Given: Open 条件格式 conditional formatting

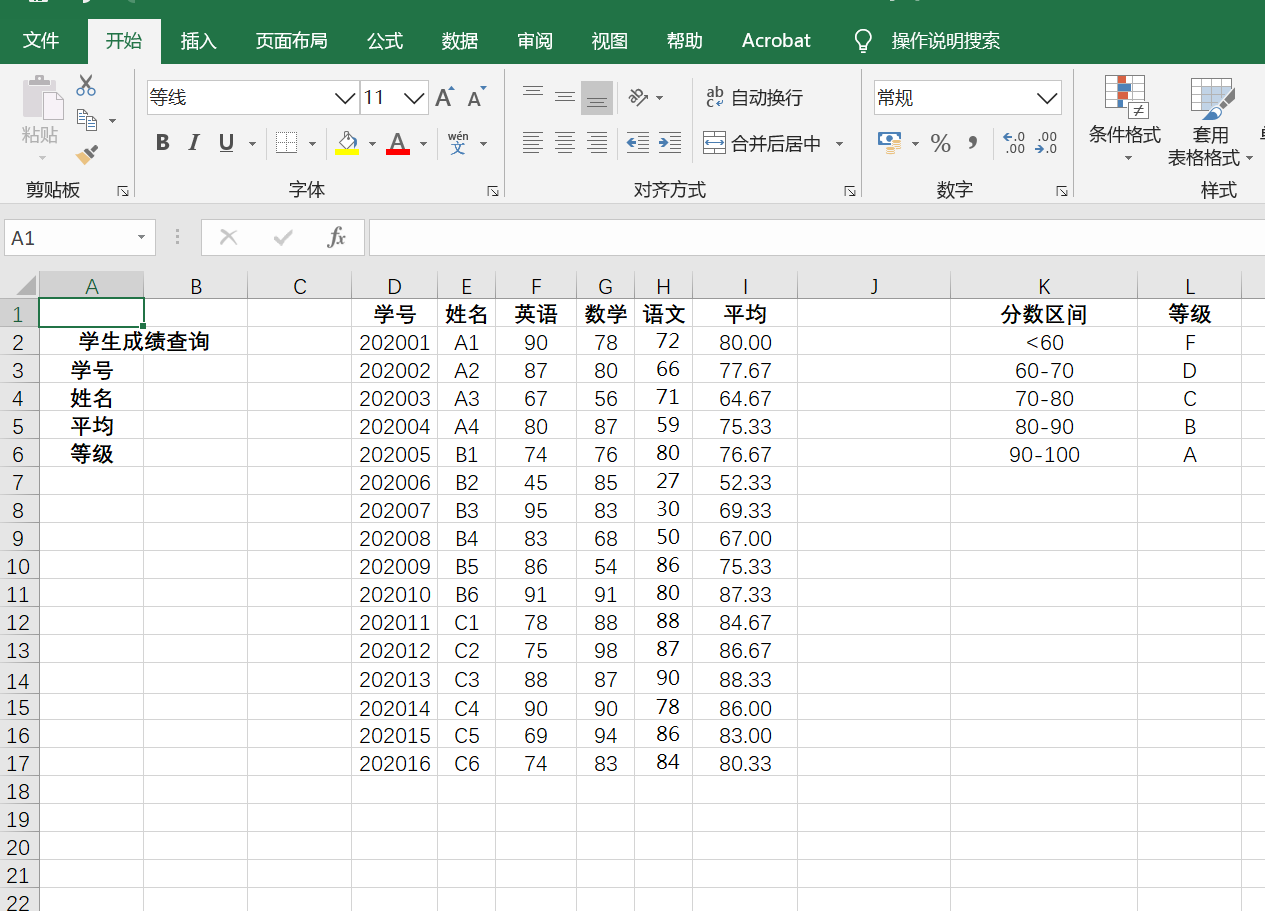Looking at the screenshot, I should click(x=1125, y=119).
